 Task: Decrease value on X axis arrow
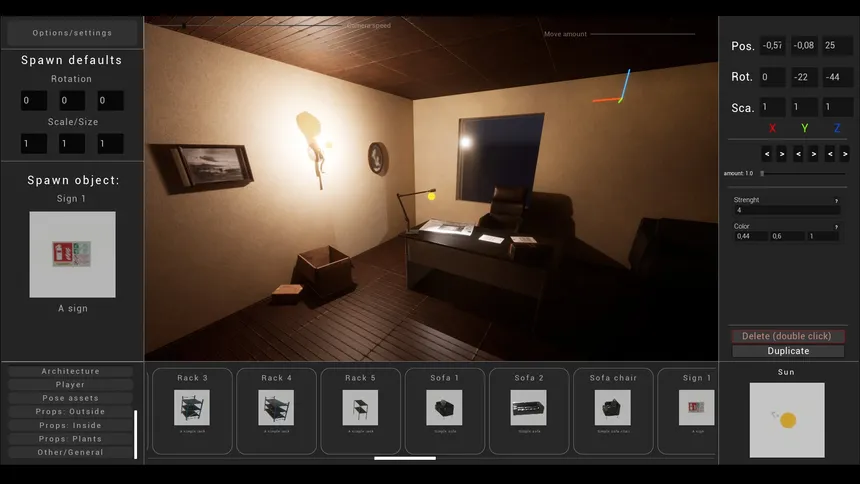pyautogui.click(x=767, y=154)
